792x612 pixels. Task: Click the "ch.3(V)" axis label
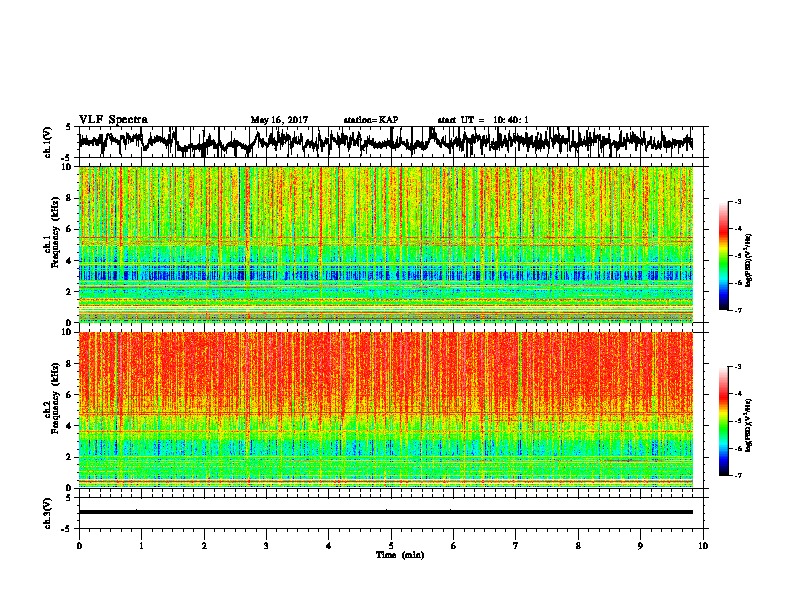[48, 513]
